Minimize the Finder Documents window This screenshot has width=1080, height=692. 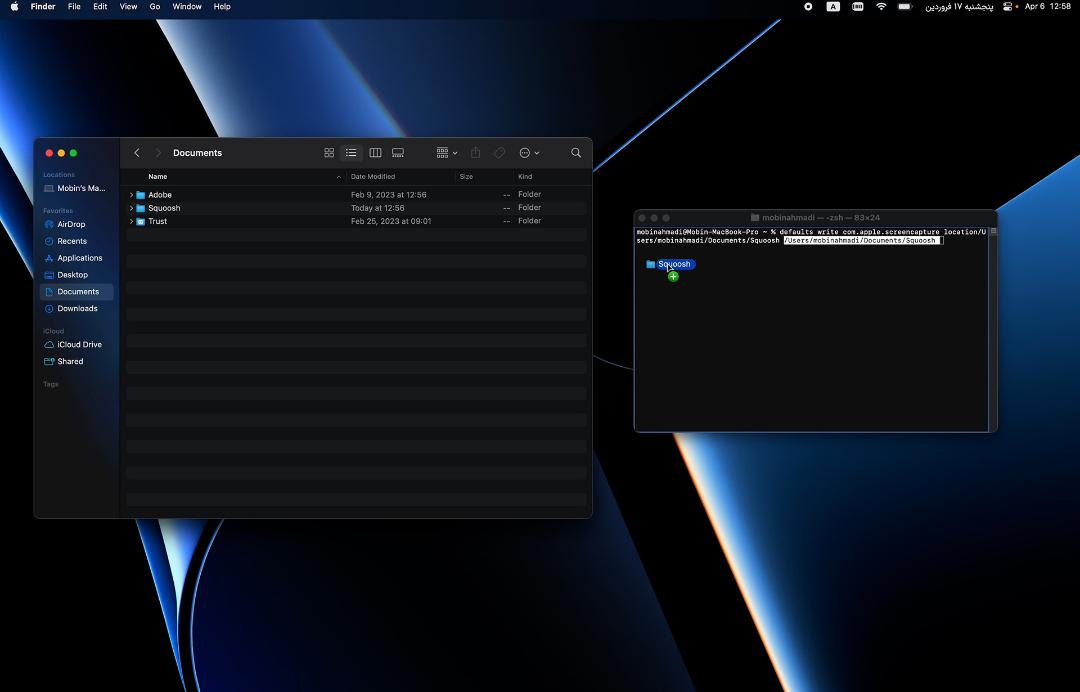(61, 153)
